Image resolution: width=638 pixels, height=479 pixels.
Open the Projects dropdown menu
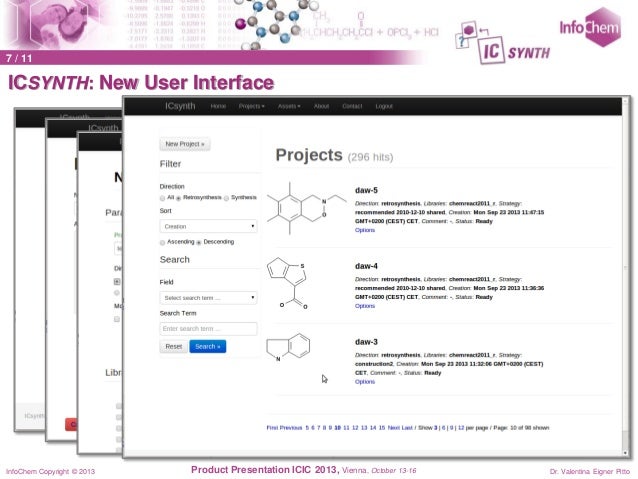point(251,106)
